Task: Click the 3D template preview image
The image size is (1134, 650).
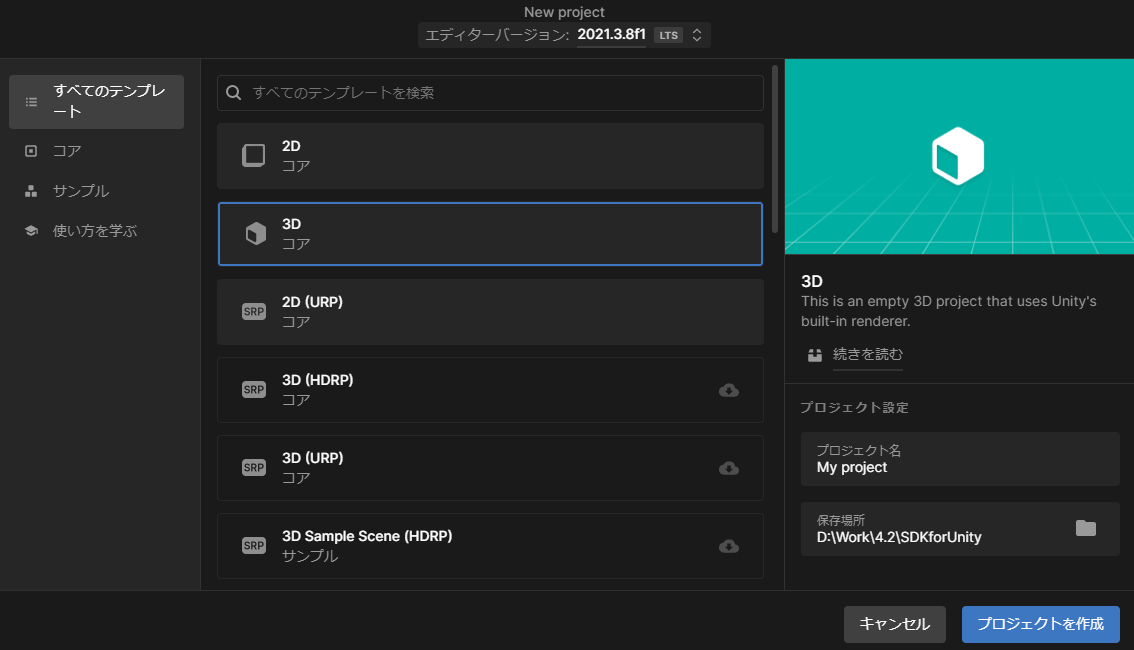Action: 959,156
